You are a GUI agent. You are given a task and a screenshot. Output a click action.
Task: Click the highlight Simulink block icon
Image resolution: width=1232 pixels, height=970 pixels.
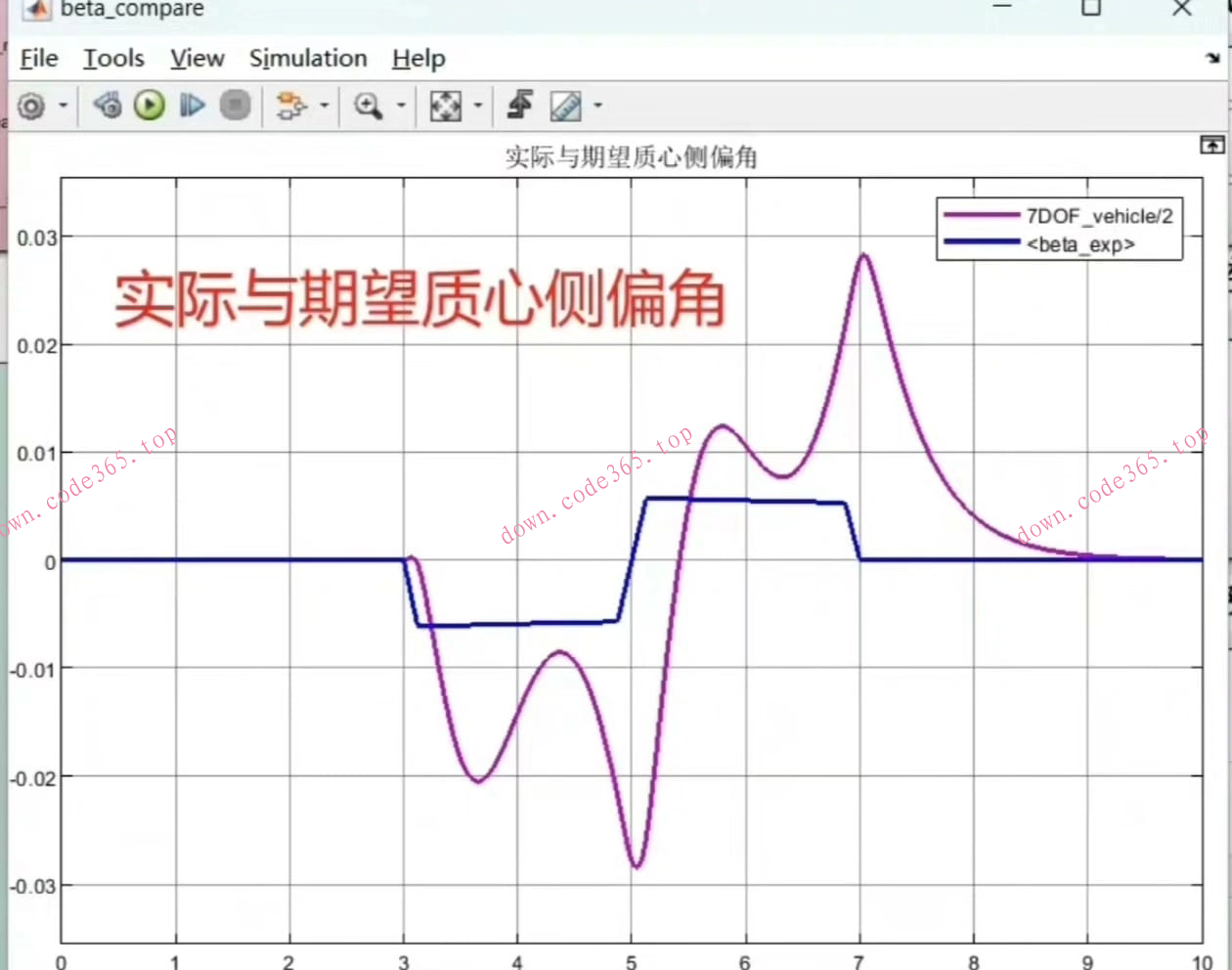pyautogui.click(x=290, y=105)
